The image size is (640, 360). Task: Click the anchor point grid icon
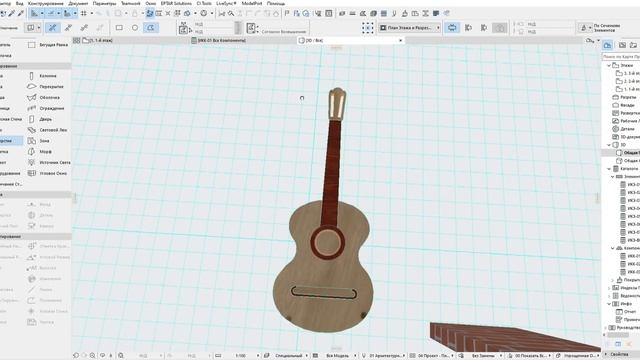tap(368, 28)
